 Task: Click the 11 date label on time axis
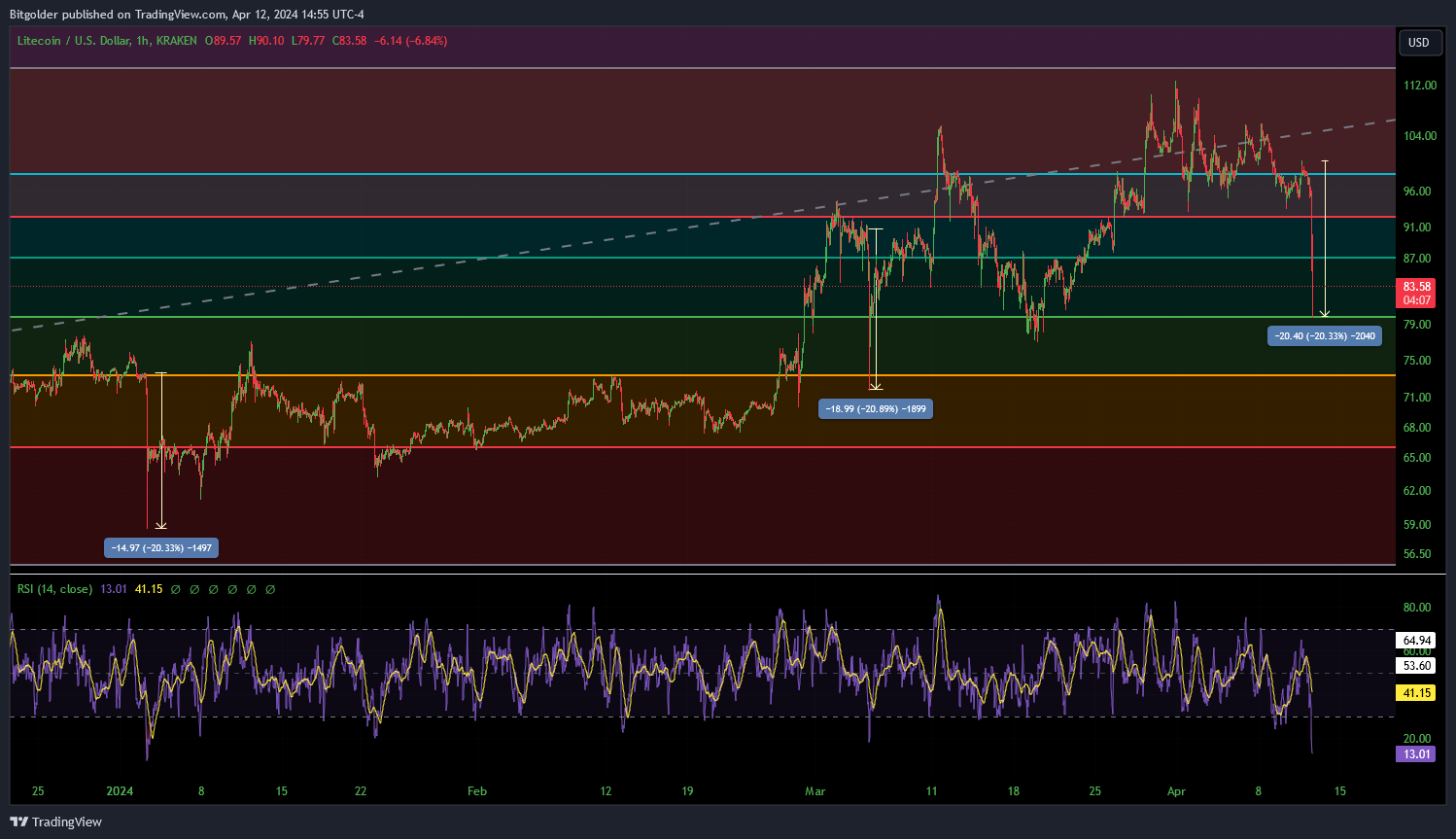[931, 791]
